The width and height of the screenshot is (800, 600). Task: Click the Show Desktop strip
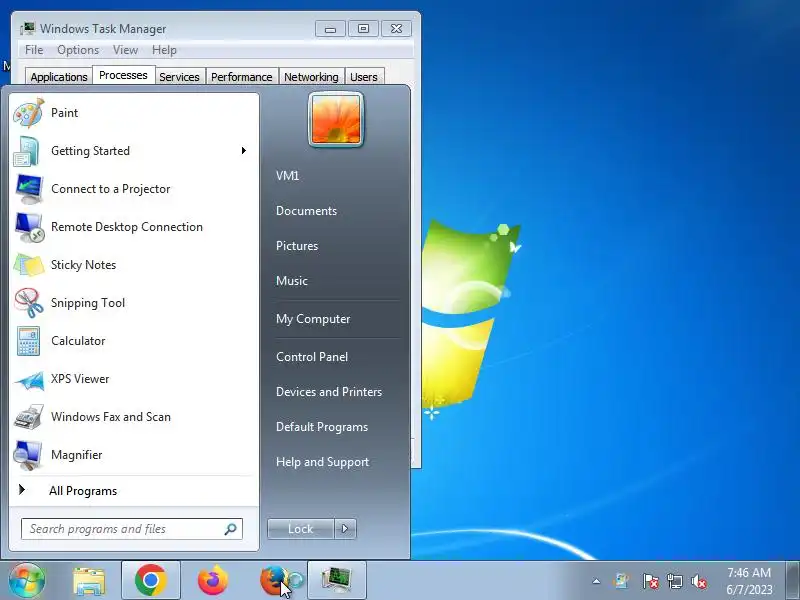(793, 581)
